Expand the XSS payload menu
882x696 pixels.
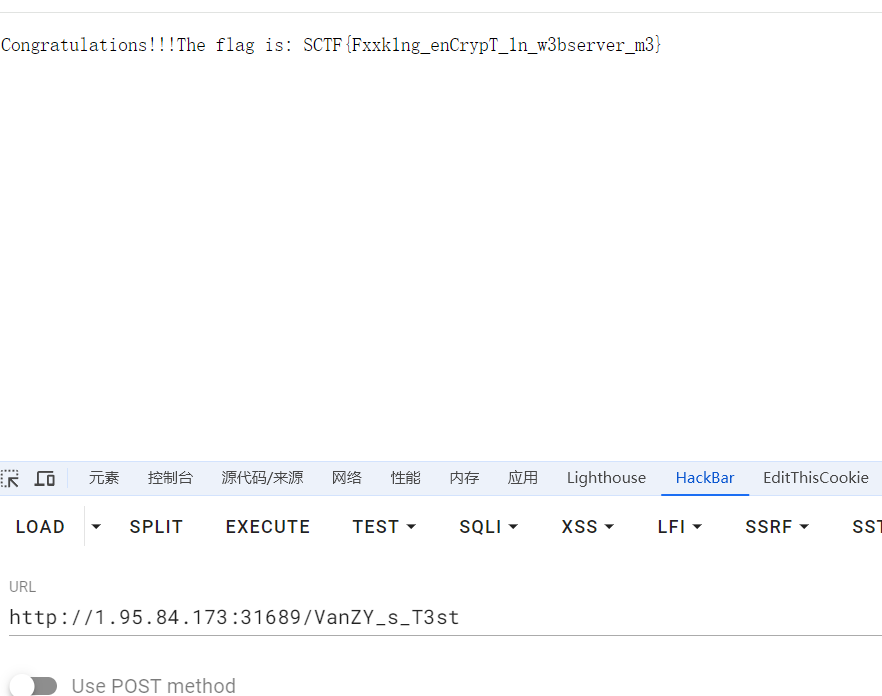coord(587,526)
